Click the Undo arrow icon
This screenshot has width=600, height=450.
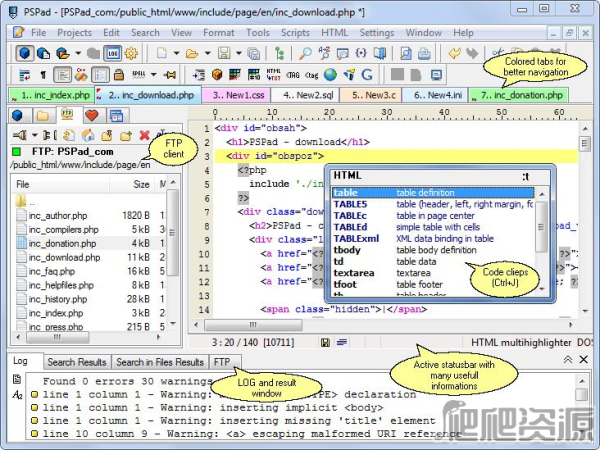pyautogui.click(x=455, y=53)
